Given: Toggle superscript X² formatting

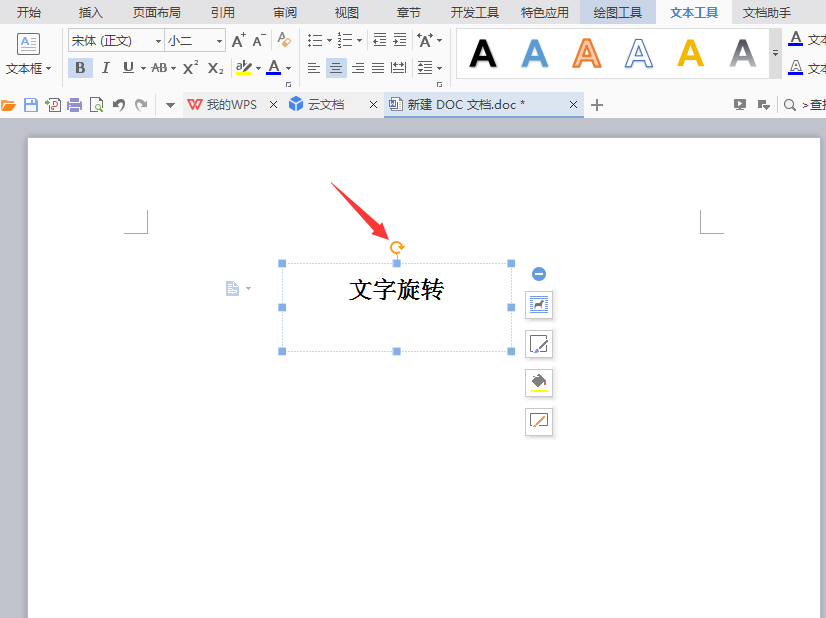Looking at the screenshot, I should (x=190, y=68).
